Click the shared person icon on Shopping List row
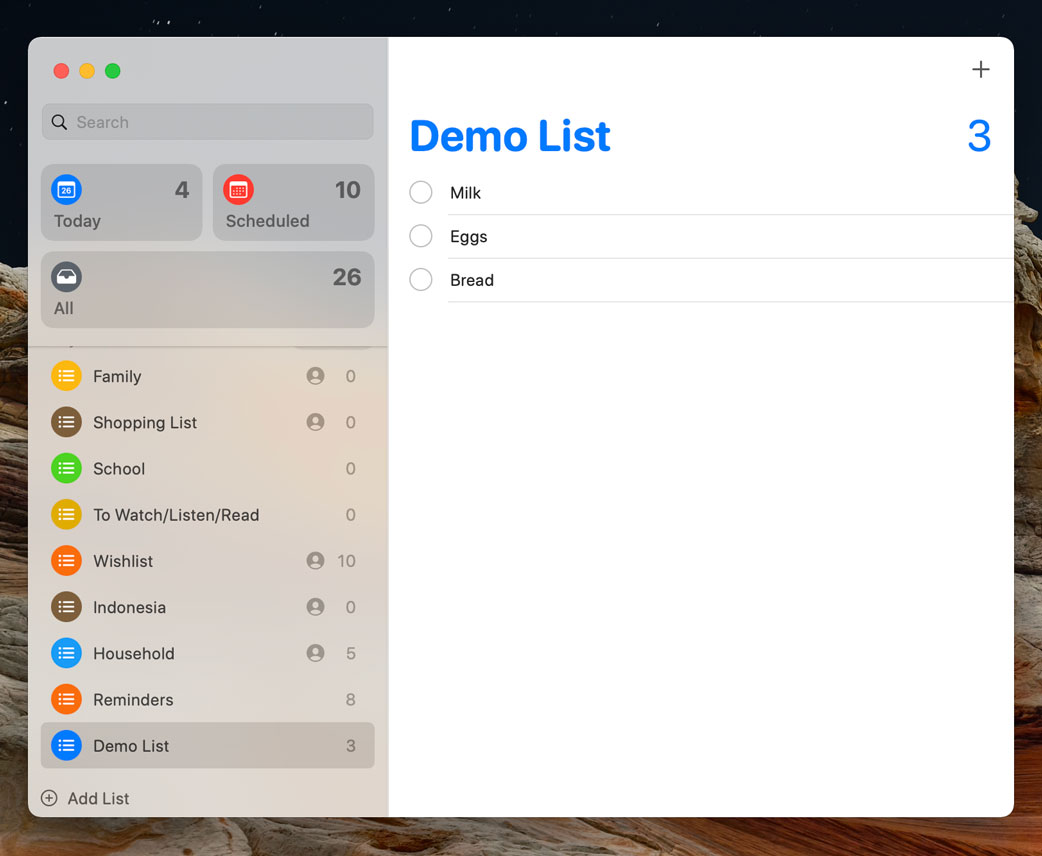Screen dimensions: 1042x856 (x=316, y=422)
